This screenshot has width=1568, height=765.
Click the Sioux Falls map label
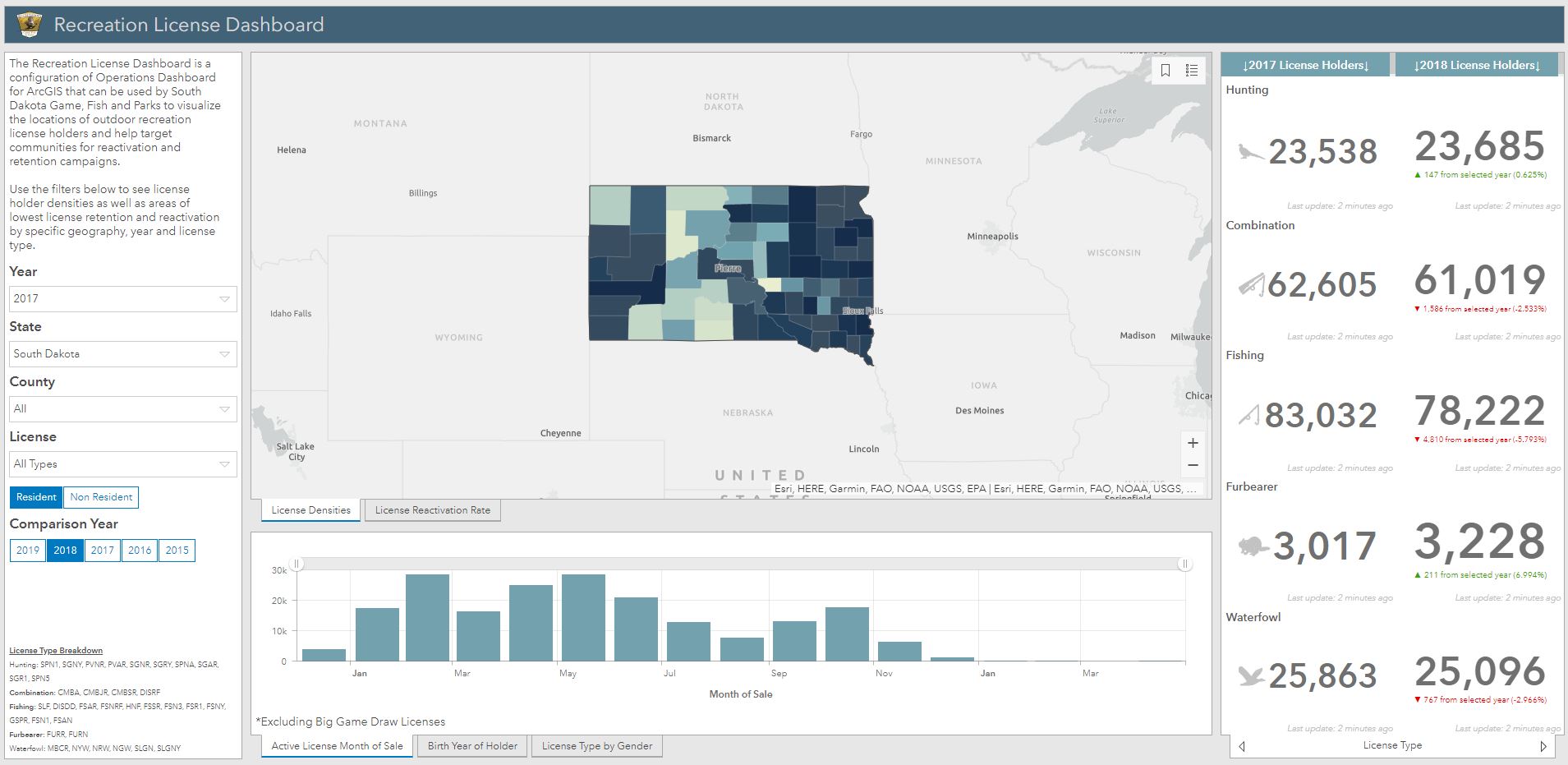click(x=863, y=311)
